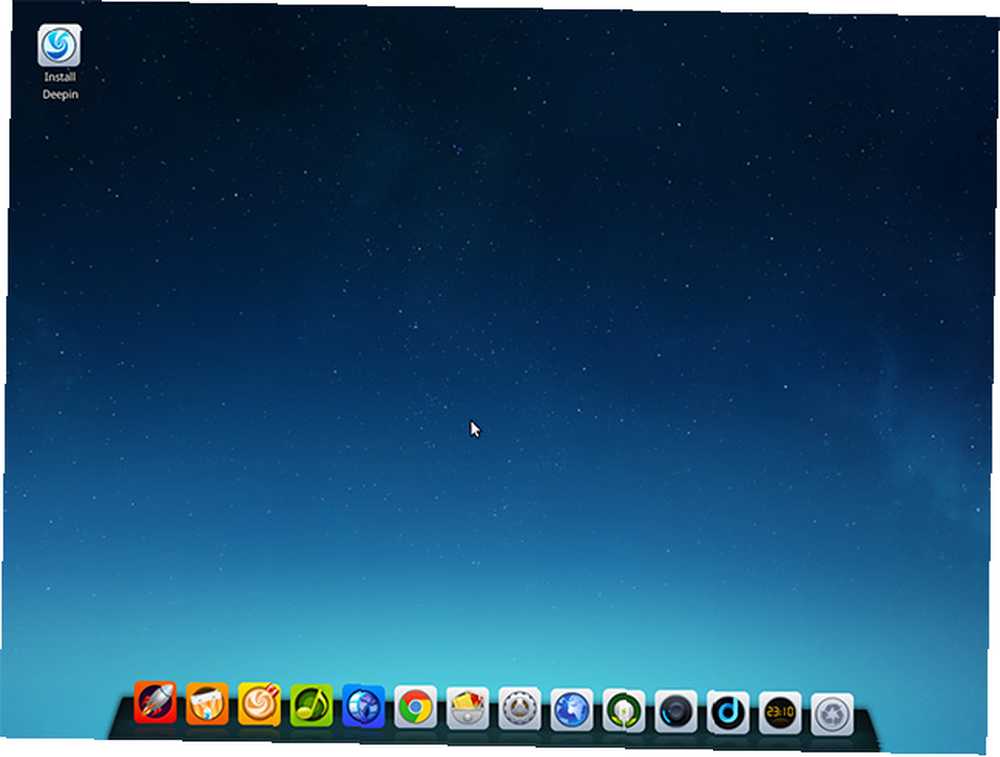Image resolution: width=1000 pixels, height=757 pixels.
Task: Click the blue earth network icon
Action: pyautogui.click(x=571, y=710)
